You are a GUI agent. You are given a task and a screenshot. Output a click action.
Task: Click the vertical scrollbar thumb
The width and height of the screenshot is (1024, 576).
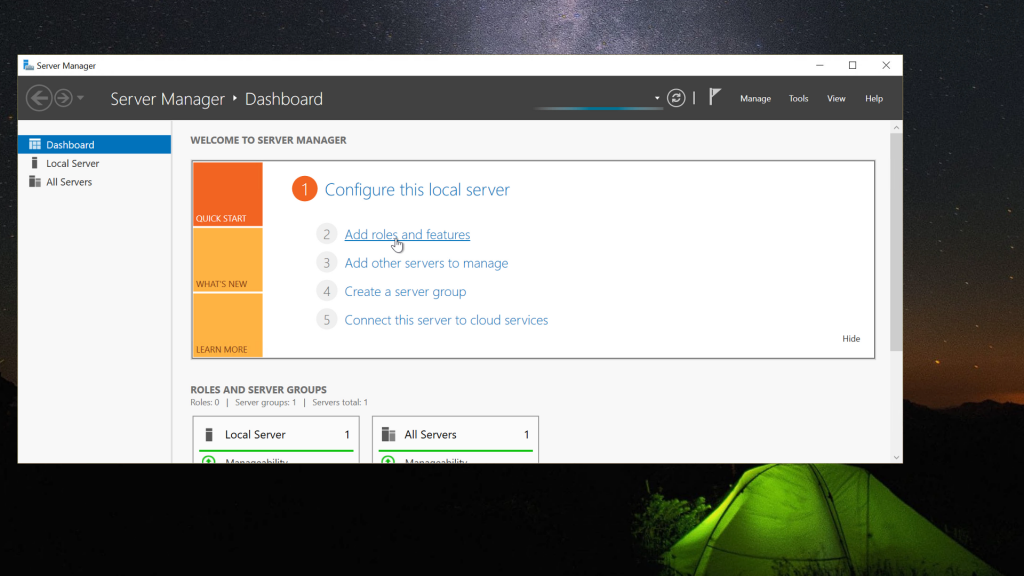point(896,242)
